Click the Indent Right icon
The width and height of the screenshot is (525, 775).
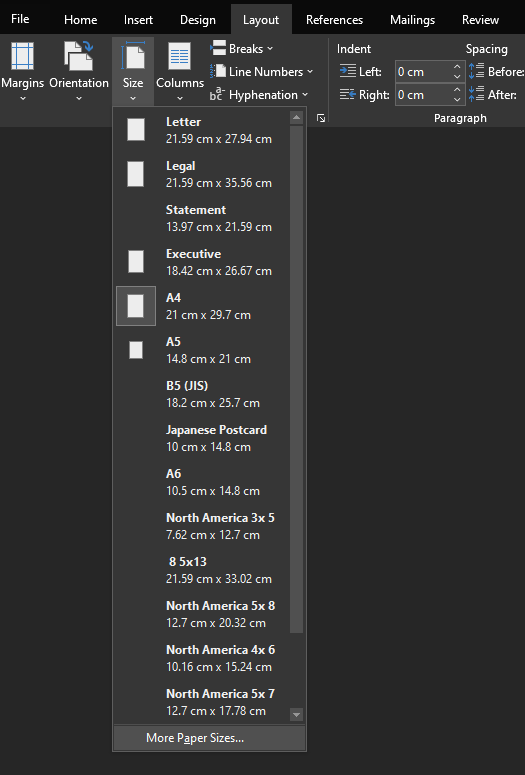tap(348, 94)
